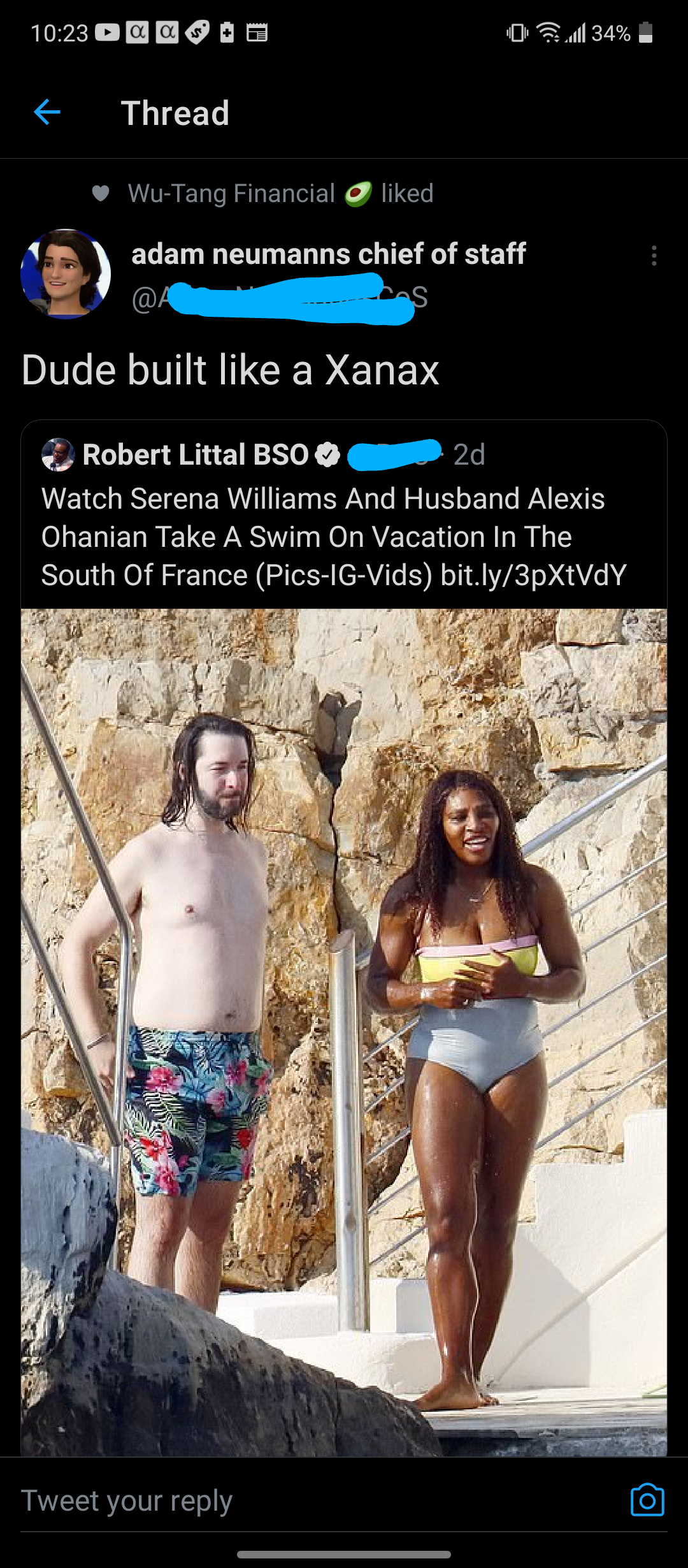688x1568 pixels.
Task: Open the three-dot tweet options menu
Action: pos(654,256)
